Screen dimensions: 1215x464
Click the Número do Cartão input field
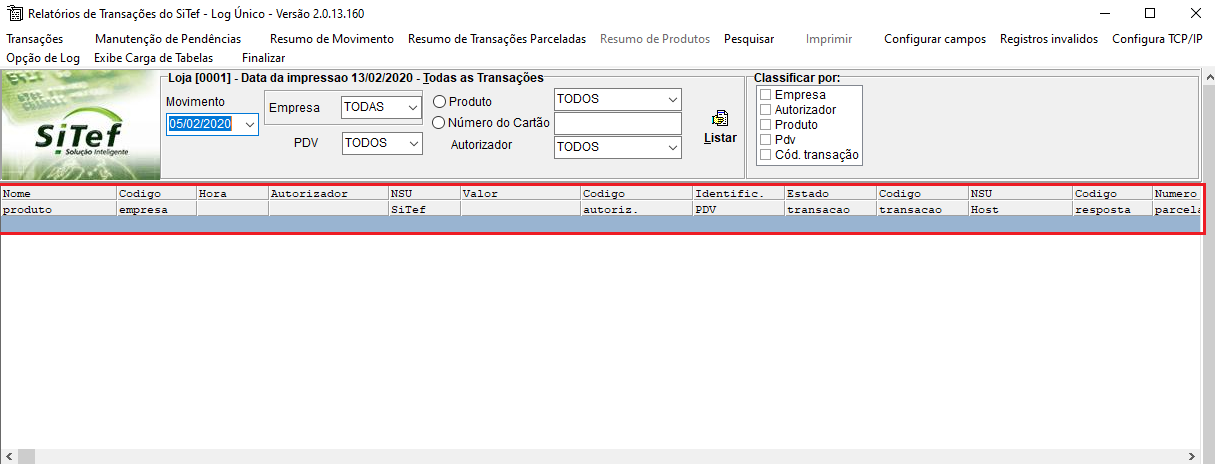point(617,123)
